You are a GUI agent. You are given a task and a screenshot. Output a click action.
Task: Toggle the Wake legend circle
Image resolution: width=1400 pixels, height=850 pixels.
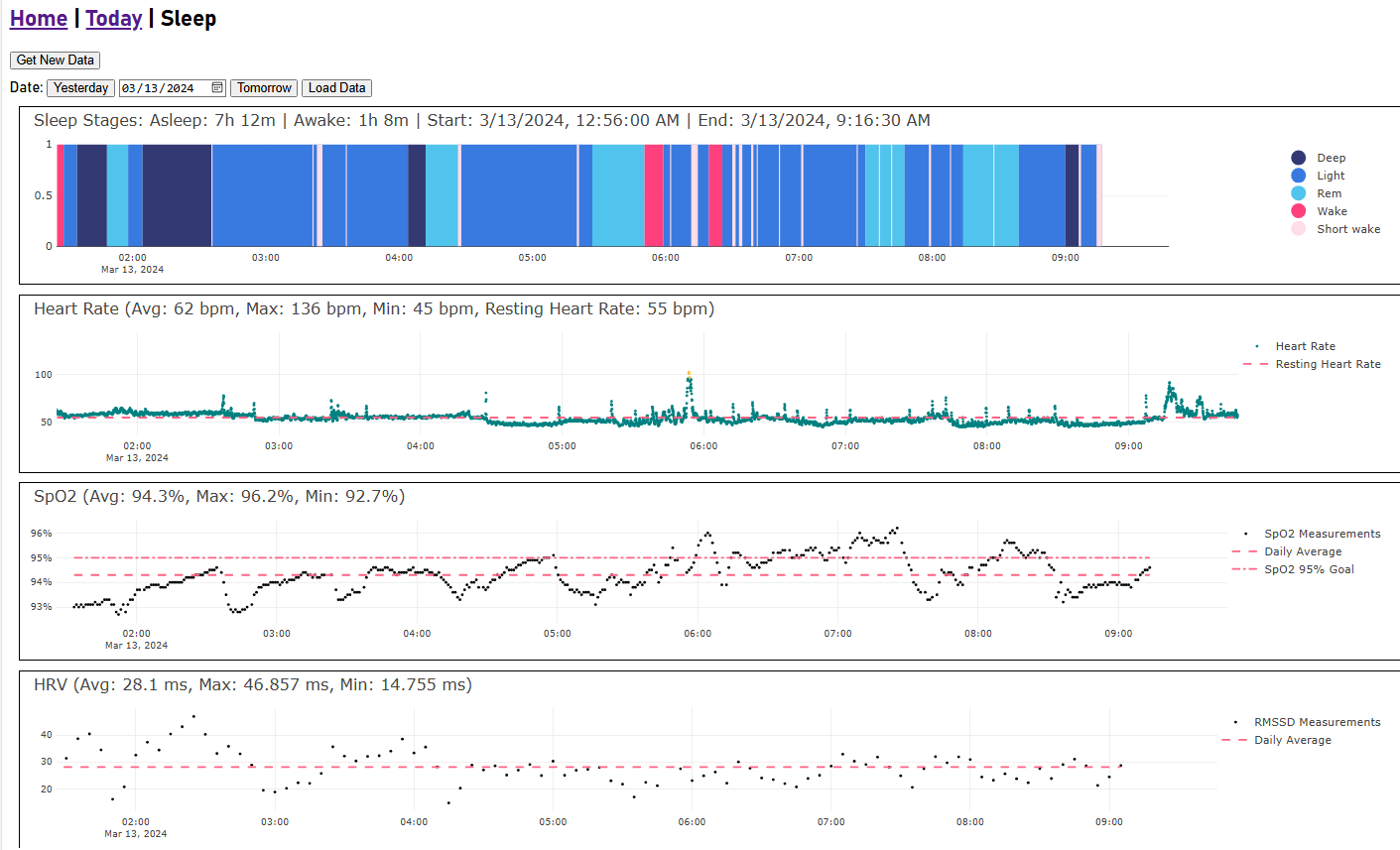click(1299, 211)
